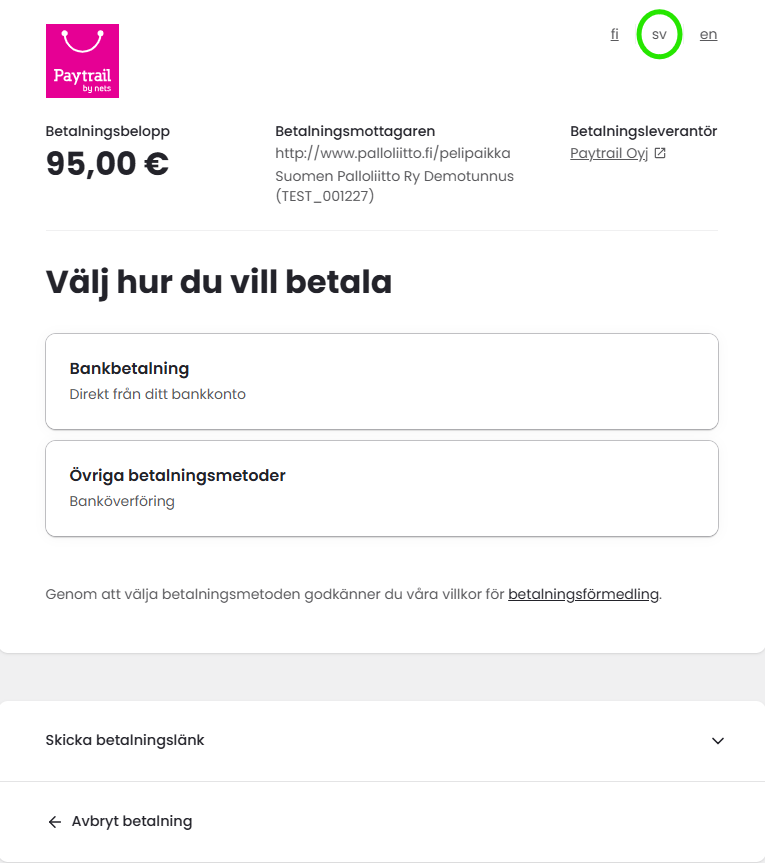This screenshot has width=765, height=863.
Task: Click the Suomen Palloliitto Ry Demotunnus text
Action: (x=395, y=176)
